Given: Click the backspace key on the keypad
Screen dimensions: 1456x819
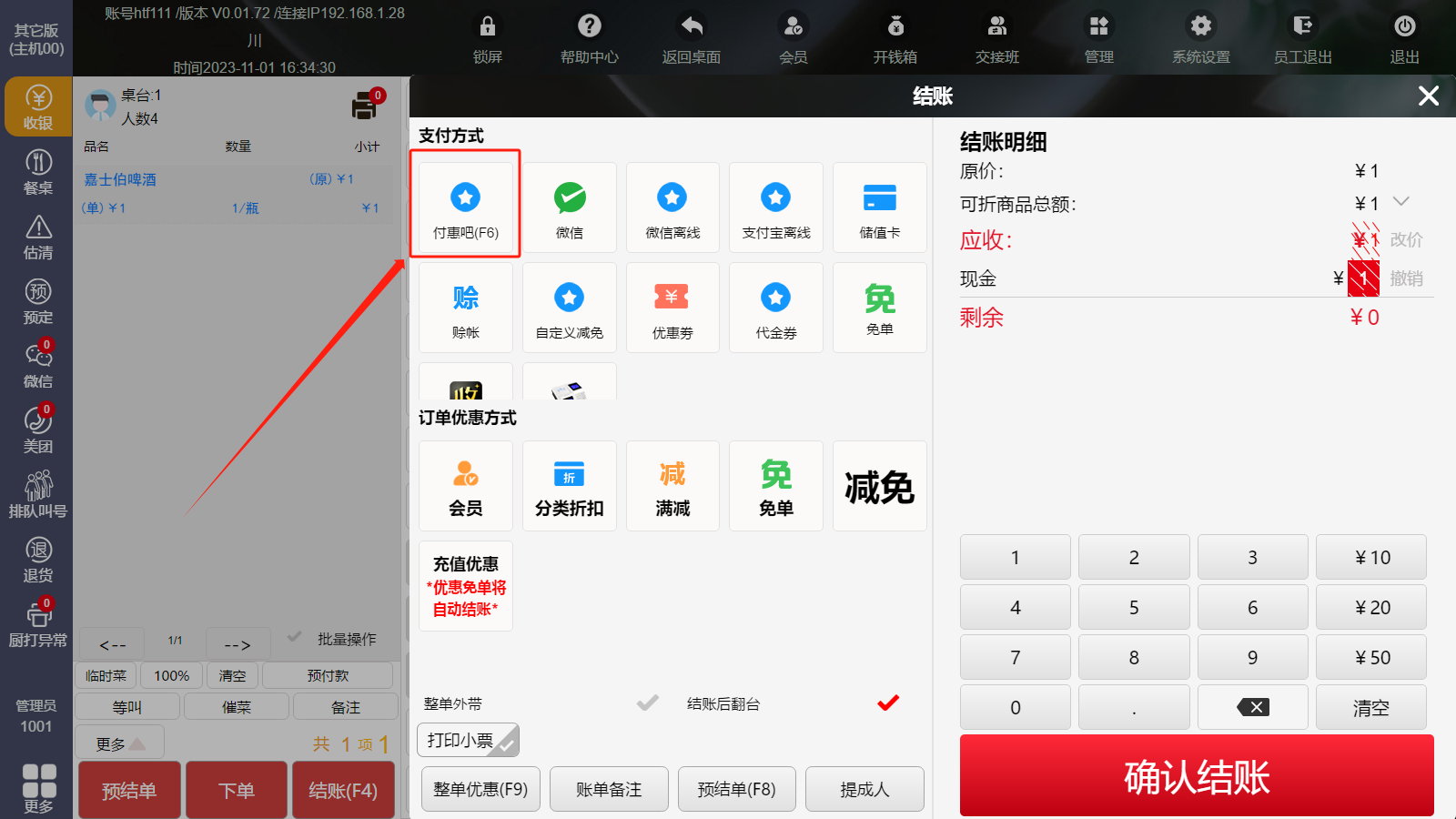Looking at the screenshot, I should pyautogui.click(x=1252, y=707).
